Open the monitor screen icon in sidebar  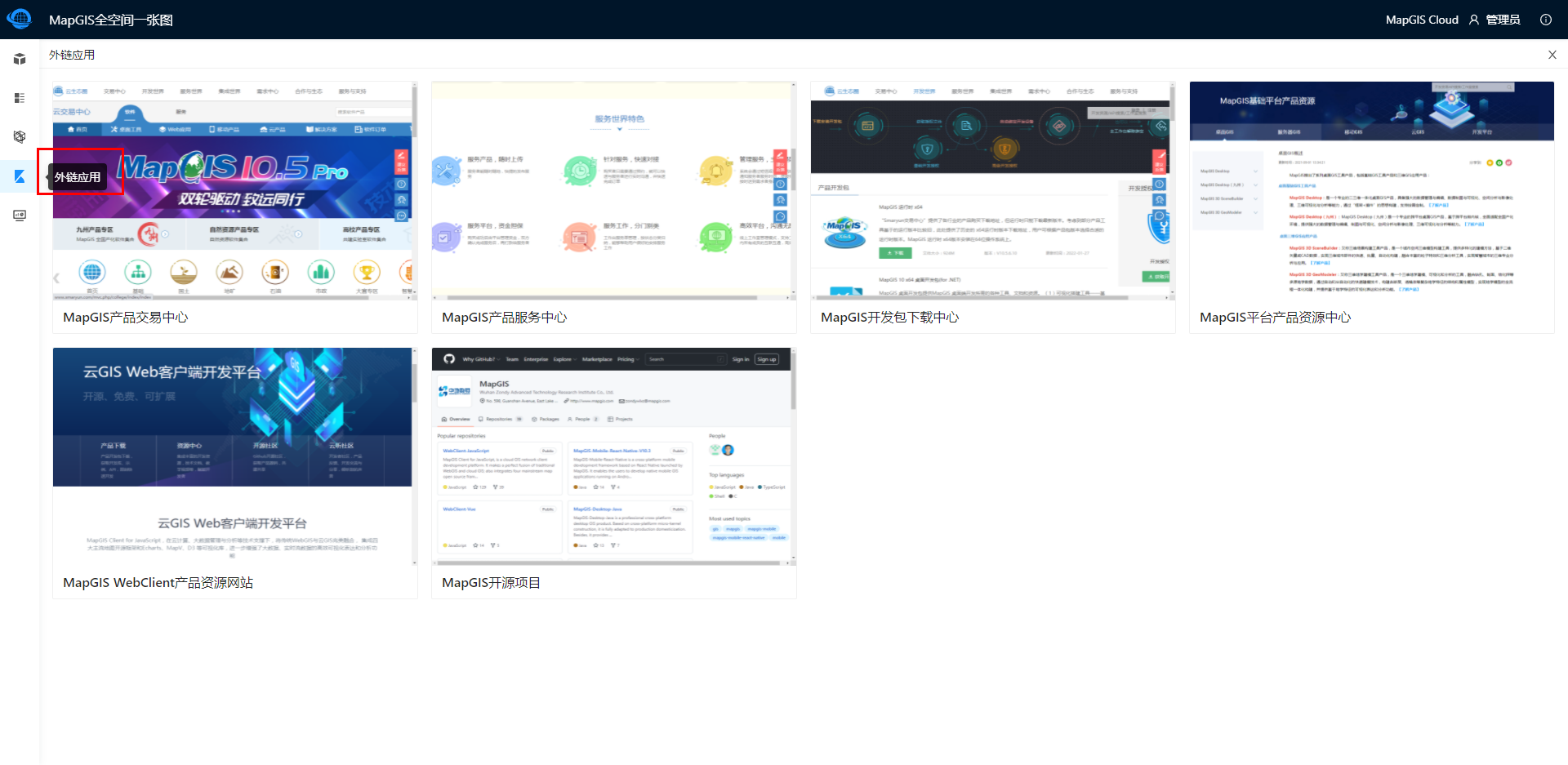click(20, 216)
